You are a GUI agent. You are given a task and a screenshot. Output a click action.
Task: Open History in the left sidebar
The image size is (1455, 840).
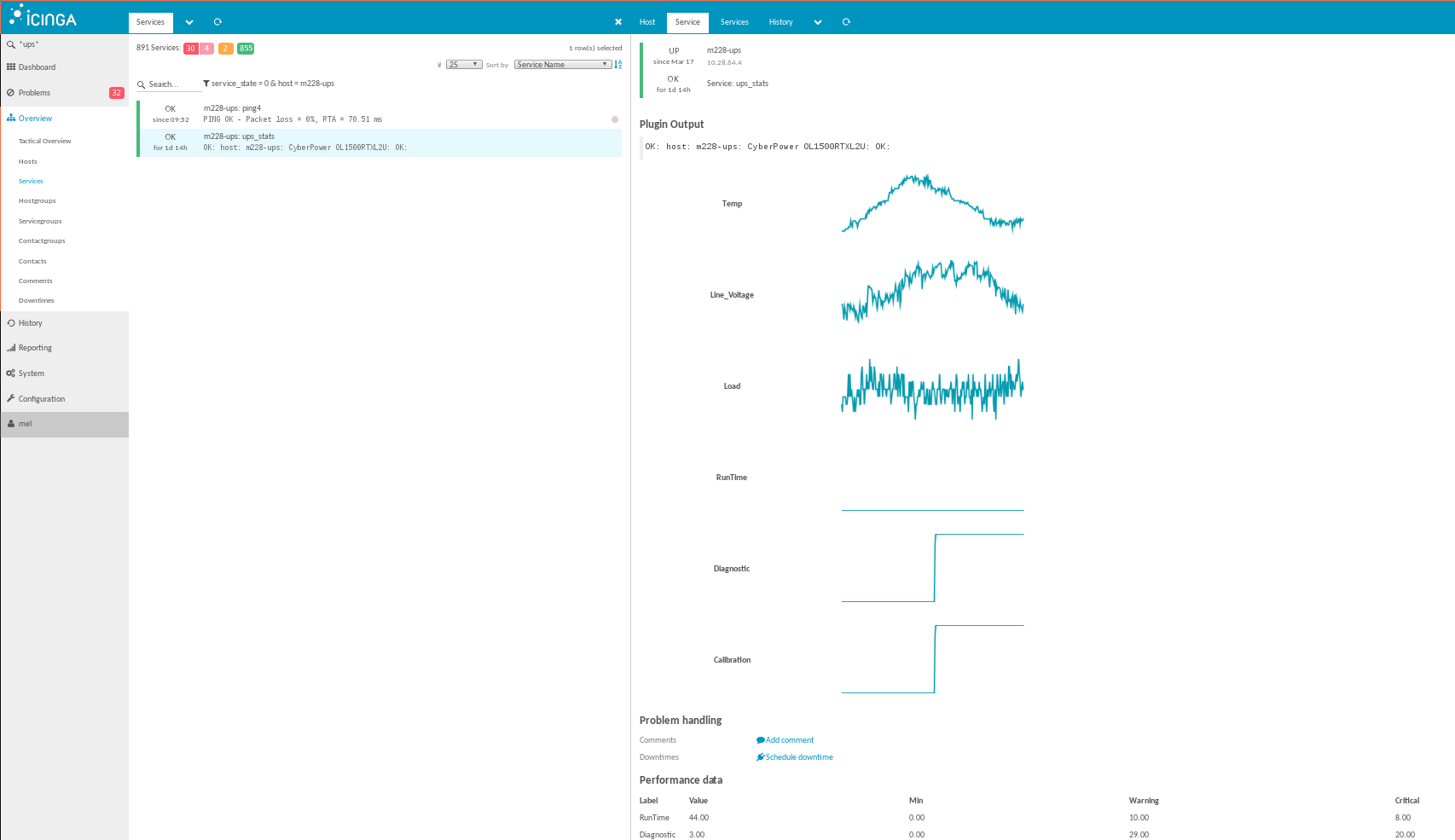click(x=30, y=323)
